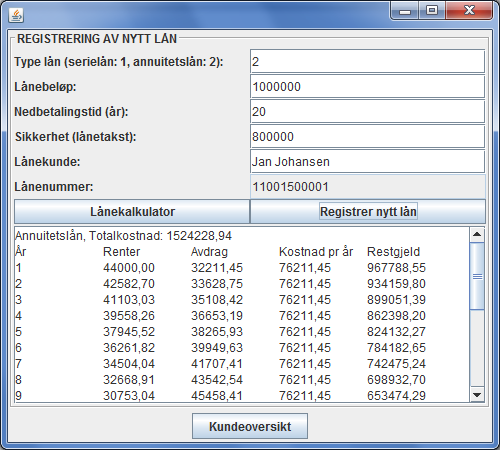Screen dimensions: 500x450
Task: Click the Sikkerhet (lånetakst) field with 800000
Action: point(368,137)
